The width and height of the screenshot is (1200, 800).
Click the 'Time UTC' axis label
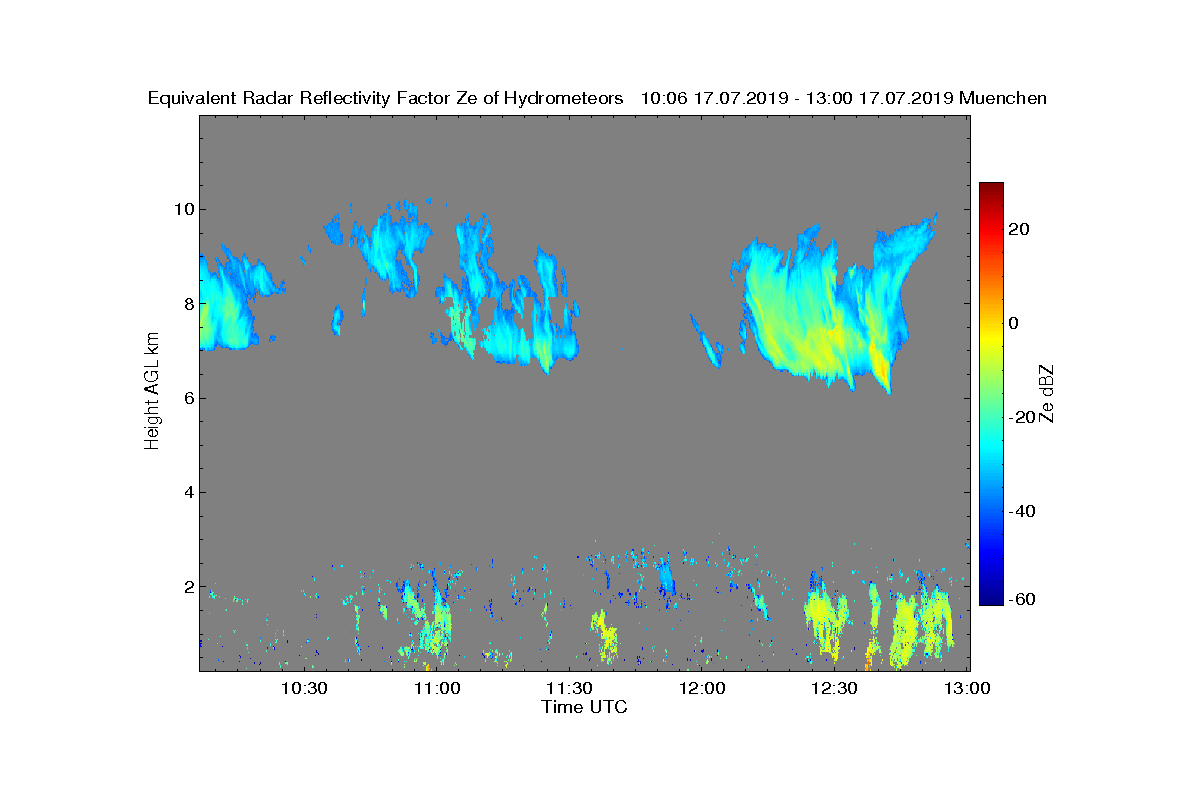pos(585,707)
